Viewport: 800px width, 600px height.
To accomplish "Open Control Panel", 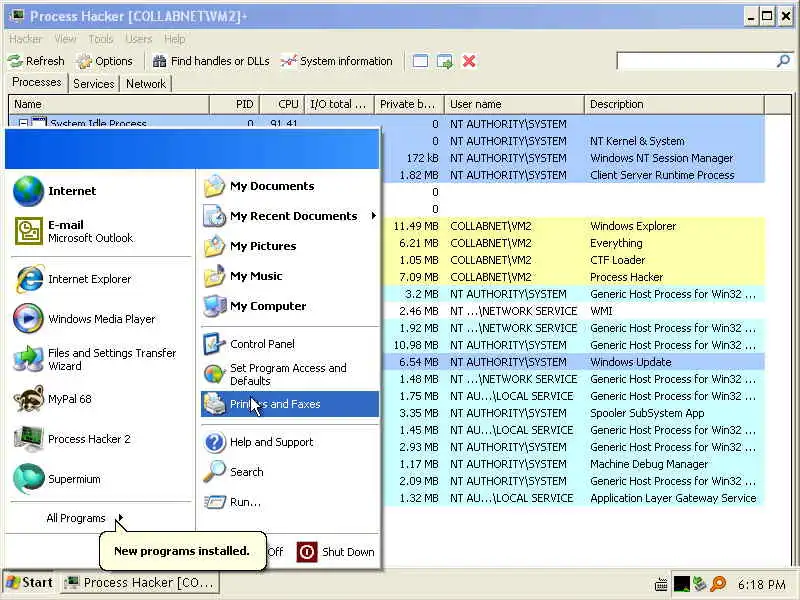I will [x=249, y=344].
